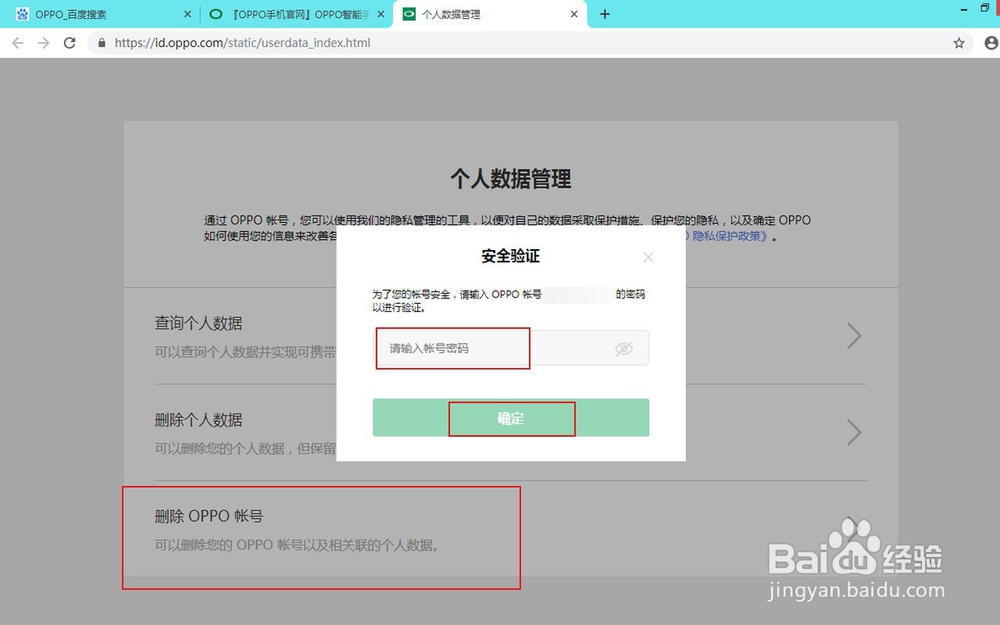Focus the 请输入帐号密码 password field
Screen dimensions: 1000x625
tap(511, 348)
